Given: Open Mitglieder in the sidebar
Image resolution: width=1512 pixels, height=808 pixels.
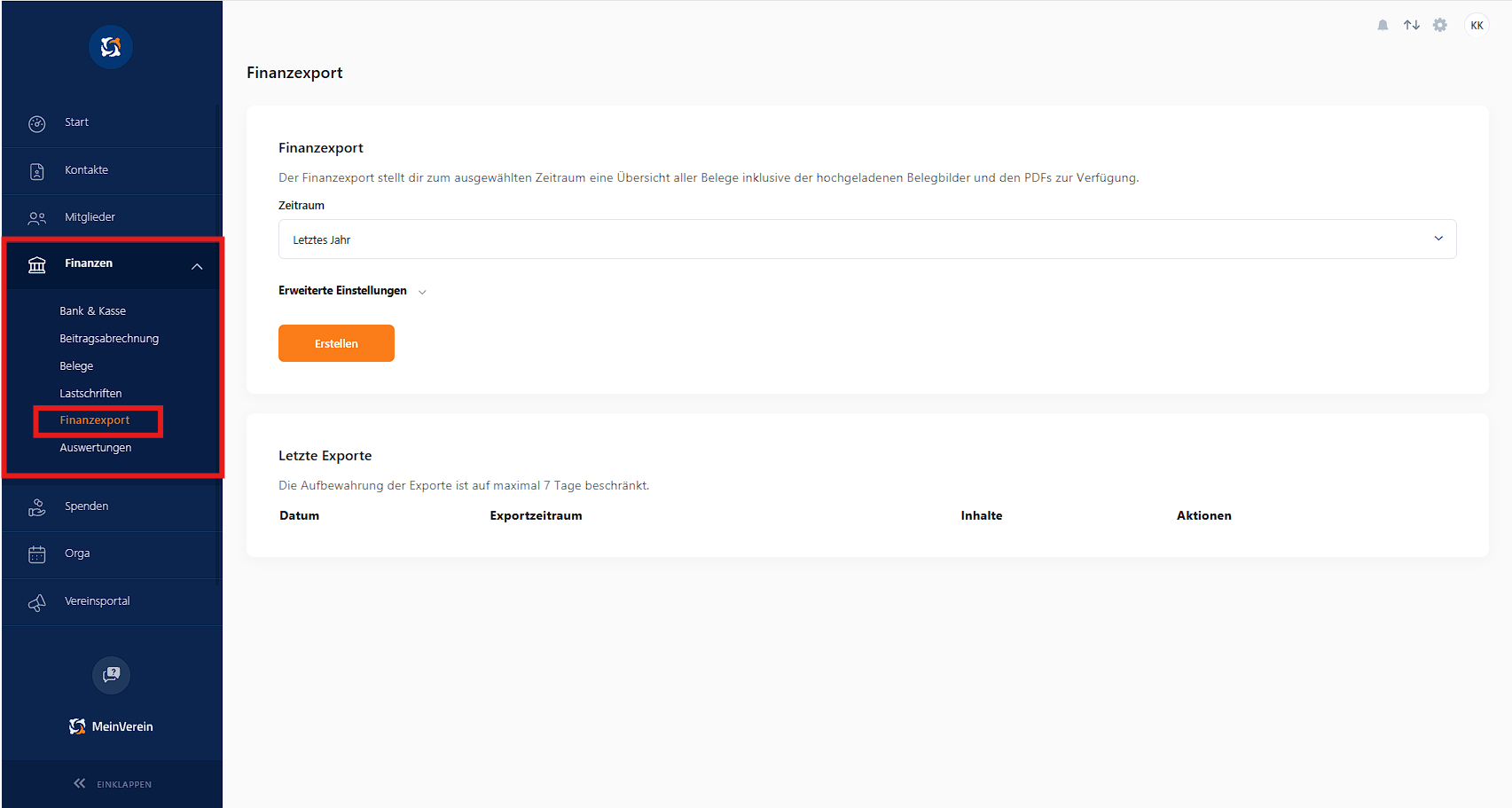Looking at the screenshot, I should pyautogui.click(x=90, y=217).
